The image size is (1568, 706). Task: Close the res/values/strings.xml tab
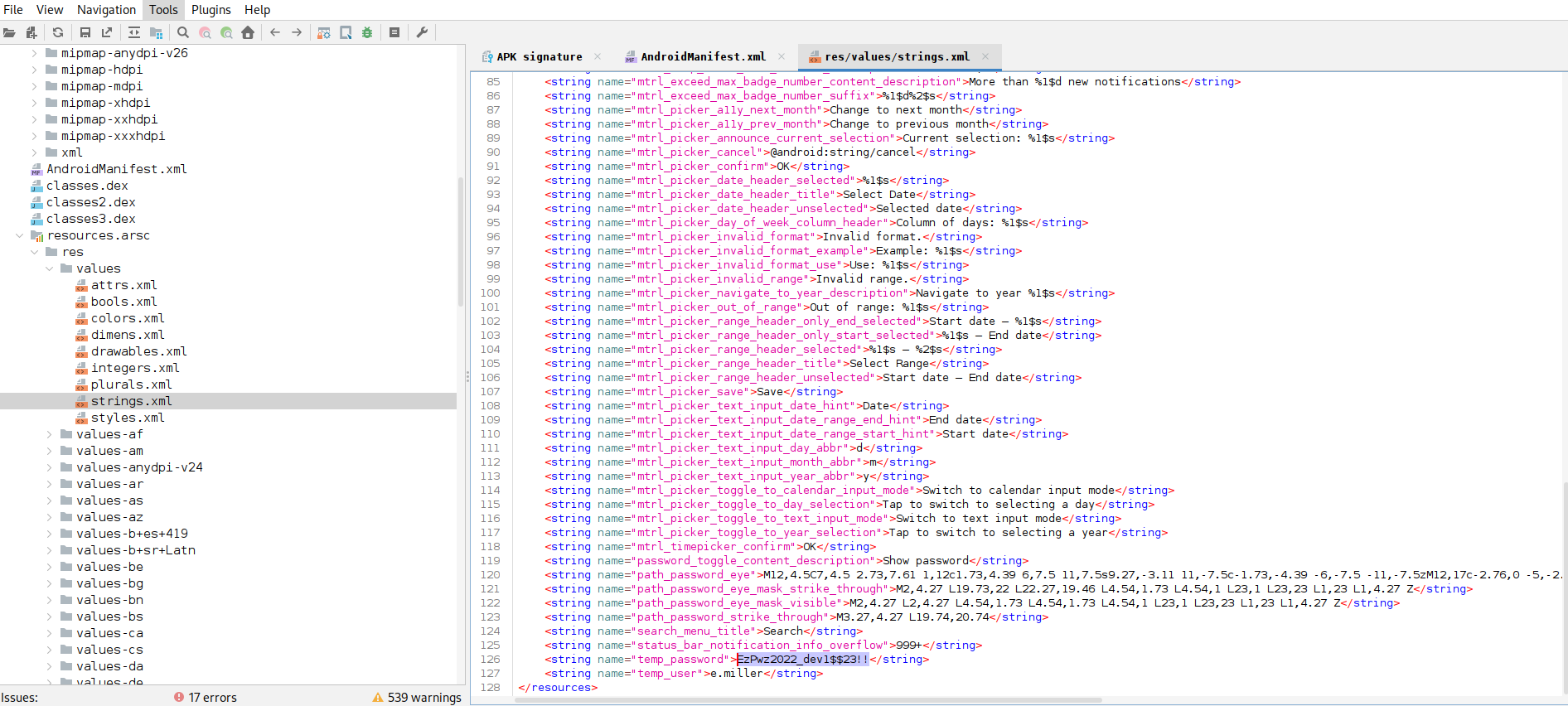click(x=985, y=56)
